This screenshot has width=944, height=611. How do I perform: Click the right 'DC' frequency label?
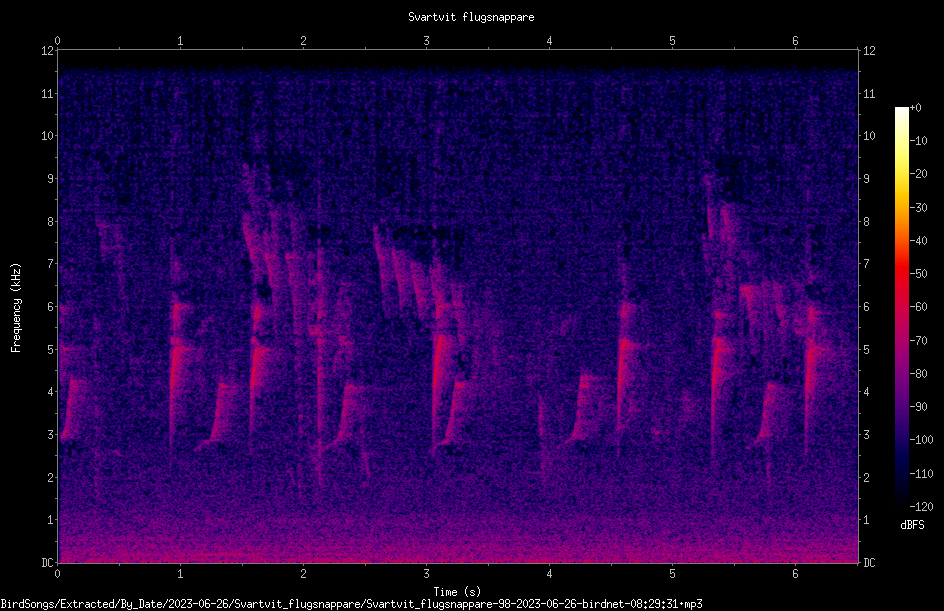[x=869, y=563]
